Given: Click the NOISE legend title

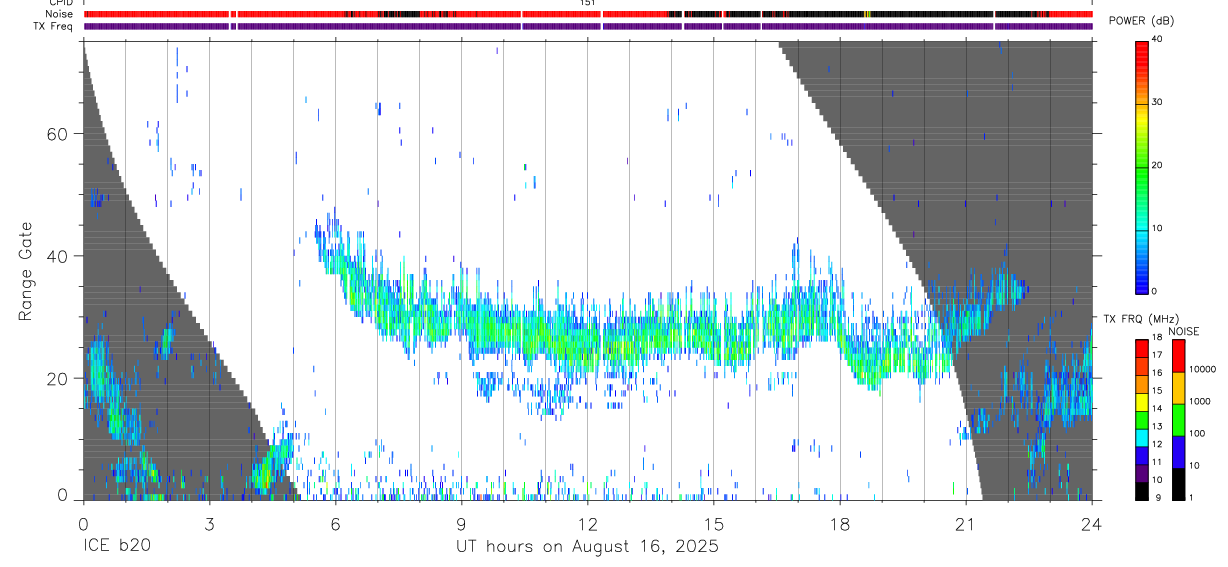Looking at the screenshot, I should pyautogui.click(x=1184, y=331).
